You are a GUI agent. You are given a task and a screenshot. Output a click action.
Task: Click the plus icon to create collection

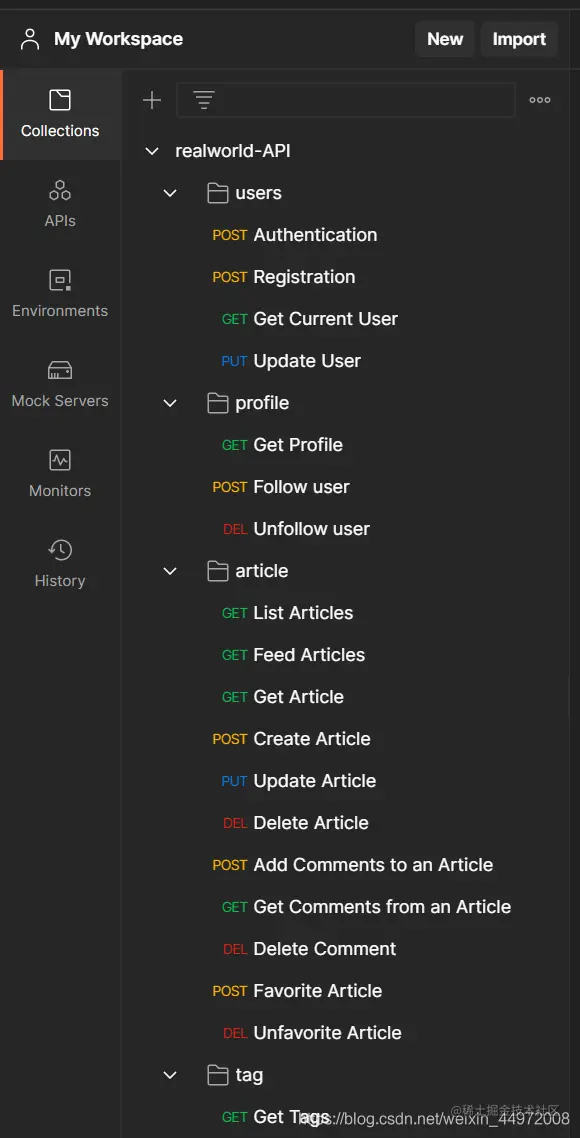tap(152, 100)
